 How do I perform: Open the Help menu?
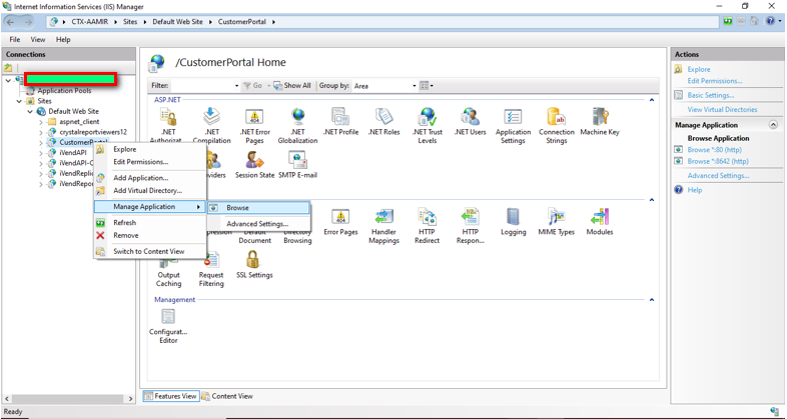click(63, 39)
